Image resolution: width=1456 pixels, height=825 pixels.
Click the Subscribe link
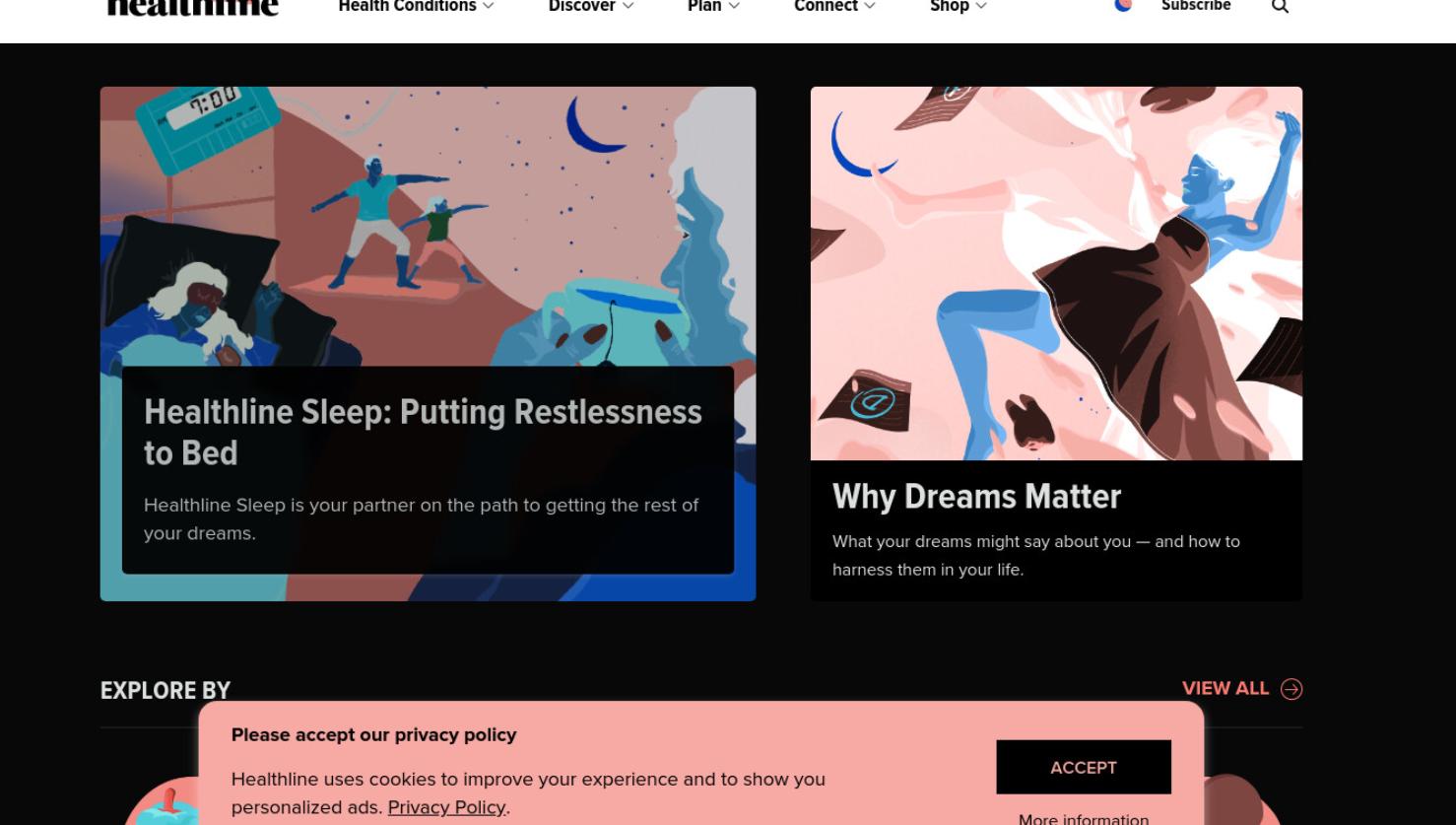[x=1196, y=6]
